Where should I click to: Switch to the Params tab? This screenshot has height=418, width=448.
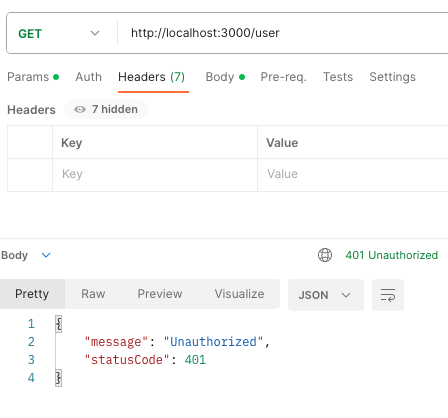pos(33,77)
